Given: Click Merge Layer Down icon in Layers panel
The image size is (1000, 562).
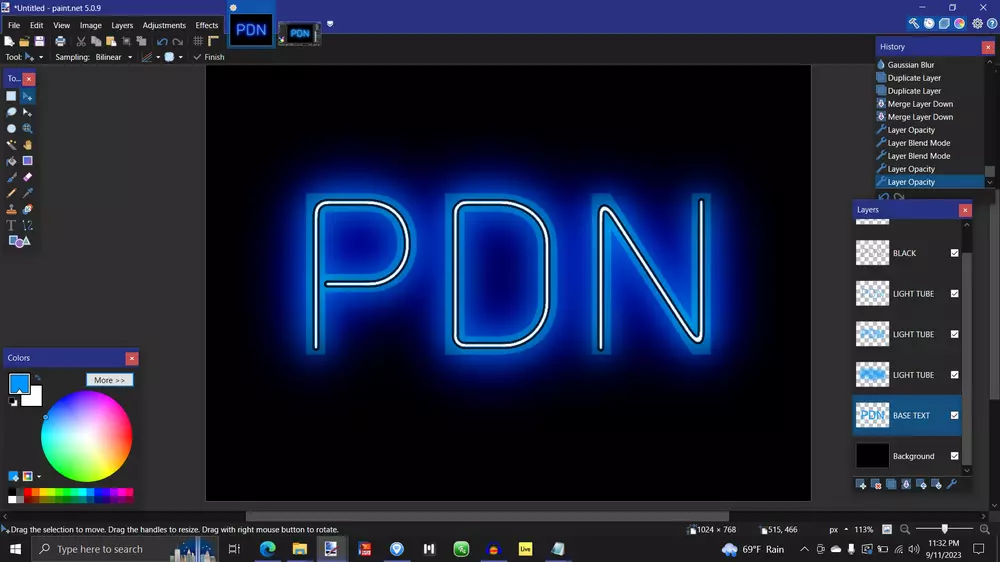Looking at the screenshot, I should pos(906,485).
